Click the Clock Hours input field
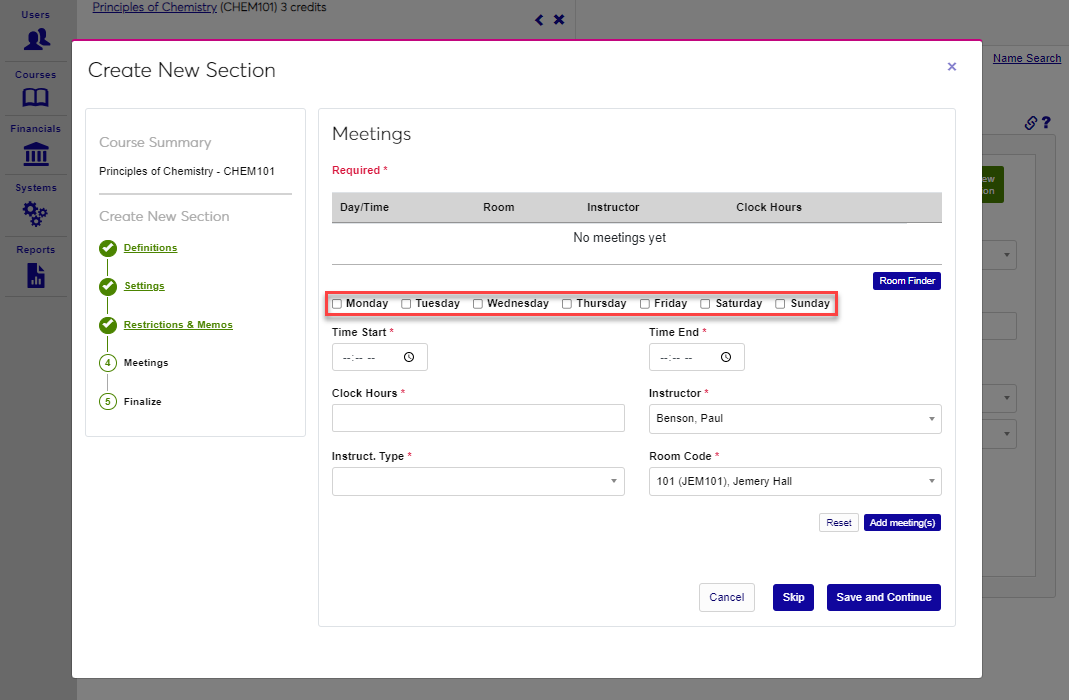The width and height of the screenshot is (1069, 700). coord(478,419)
